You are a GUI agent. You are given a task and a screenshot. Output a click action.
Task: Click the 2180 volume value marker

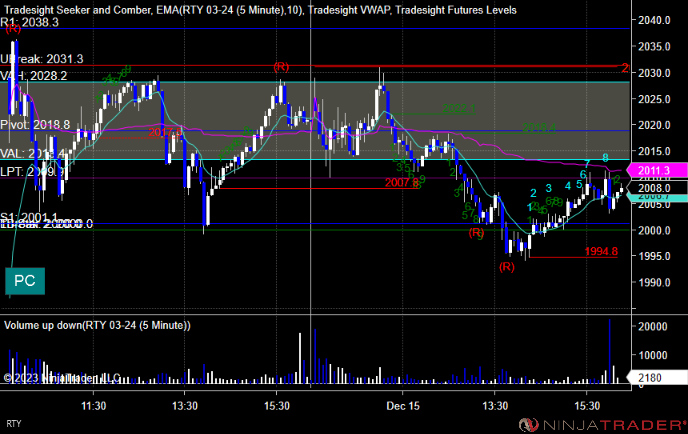[656, 378]
